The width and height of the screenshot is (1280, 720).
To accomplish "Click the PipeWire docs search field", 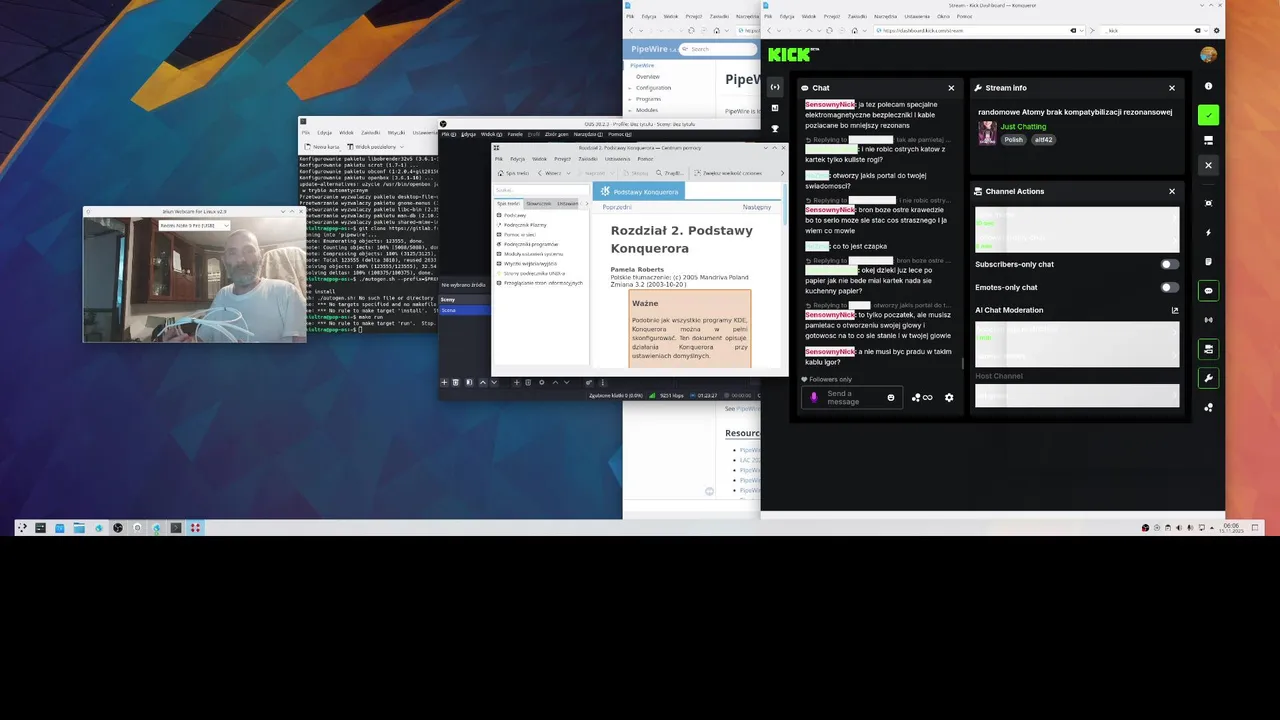I will coord(718,49).
